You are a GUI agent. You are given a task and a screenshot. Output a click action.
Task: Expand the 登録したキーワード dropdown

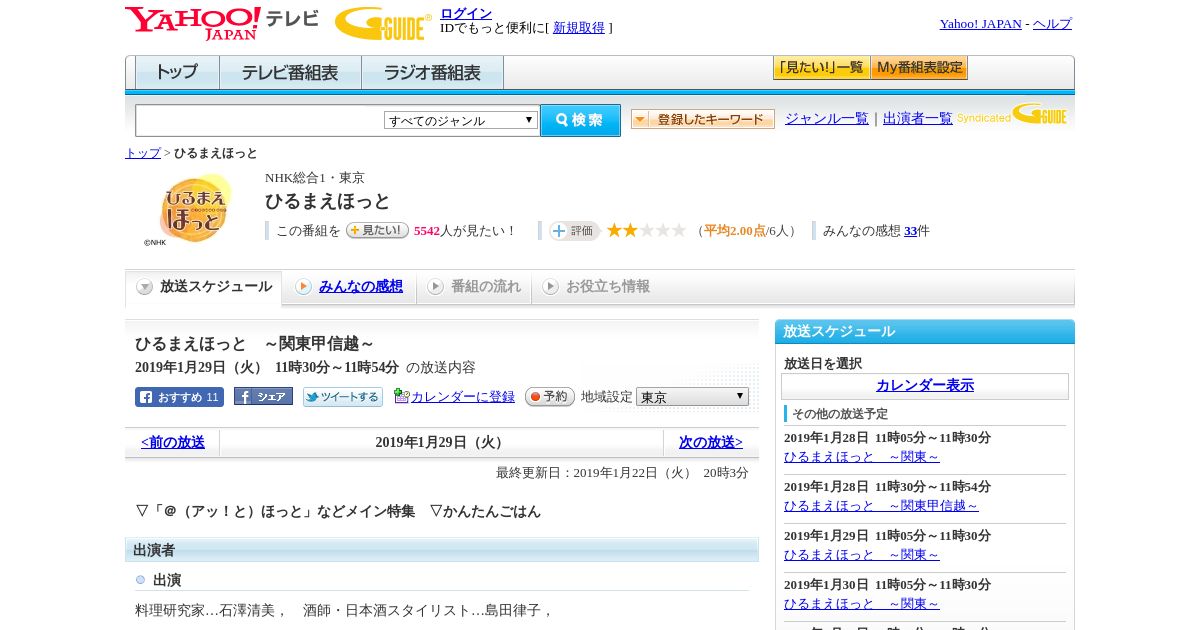(x=703, y=119)
